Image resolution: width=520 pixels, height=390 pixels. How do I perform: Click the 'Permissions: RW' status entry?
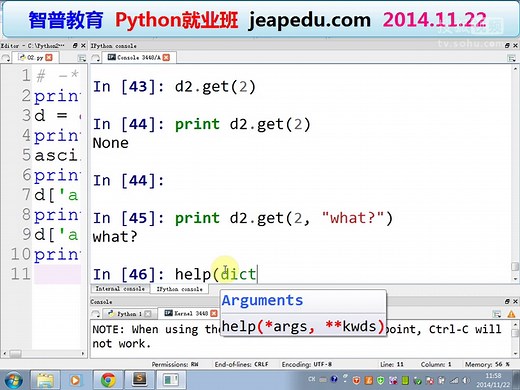point(175,364)
